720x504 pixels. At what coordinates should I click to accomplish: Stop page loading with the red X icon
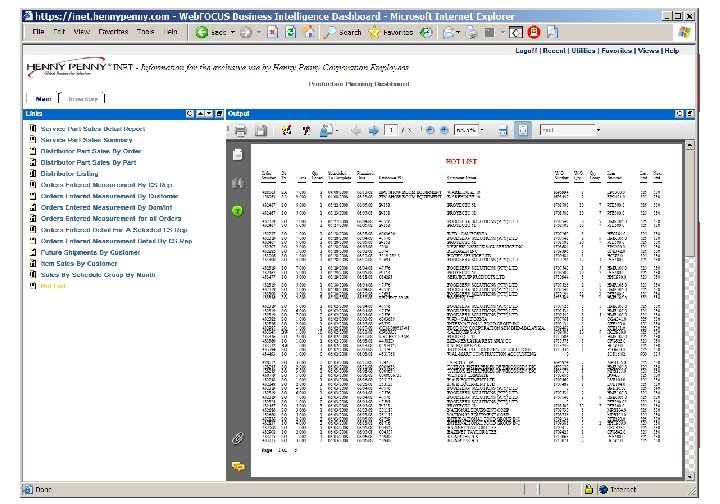[x=273, y=32]
